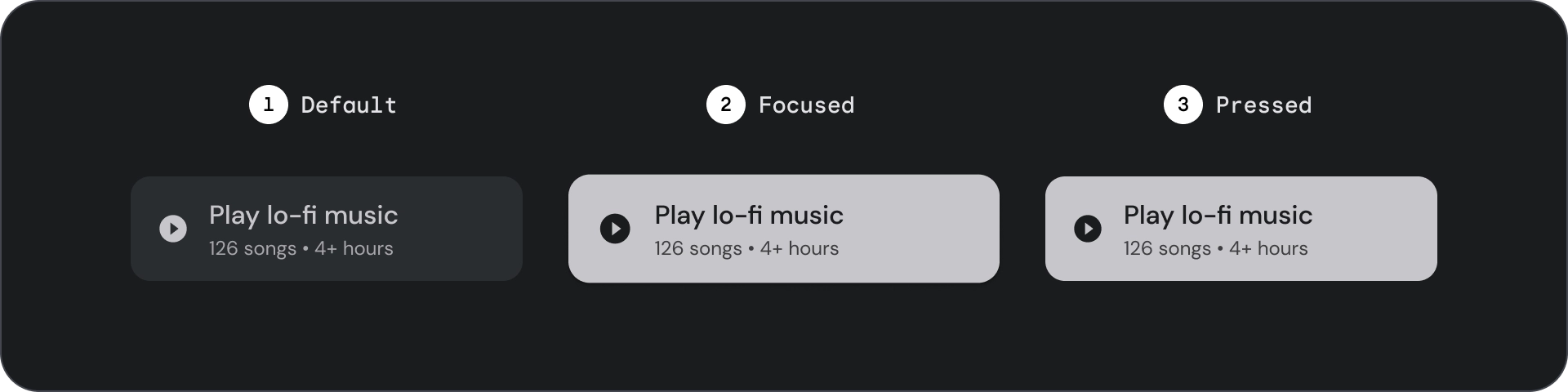Hit the play icon in the Pressed card
Viewport: 1568px width, 392px height.
tap(1088, 229)
